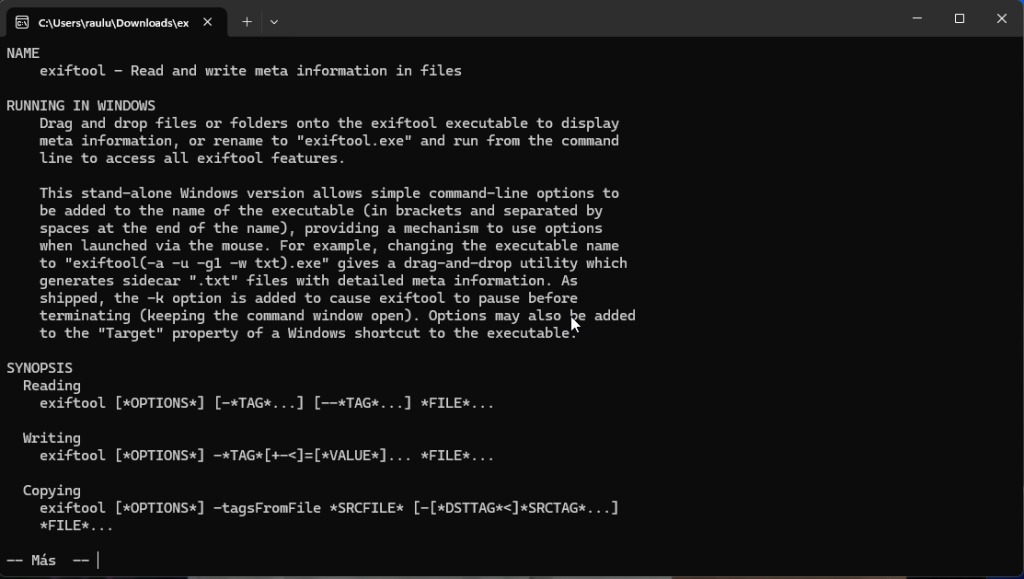Open a new terminal tab with the plus button

point(246,21)
